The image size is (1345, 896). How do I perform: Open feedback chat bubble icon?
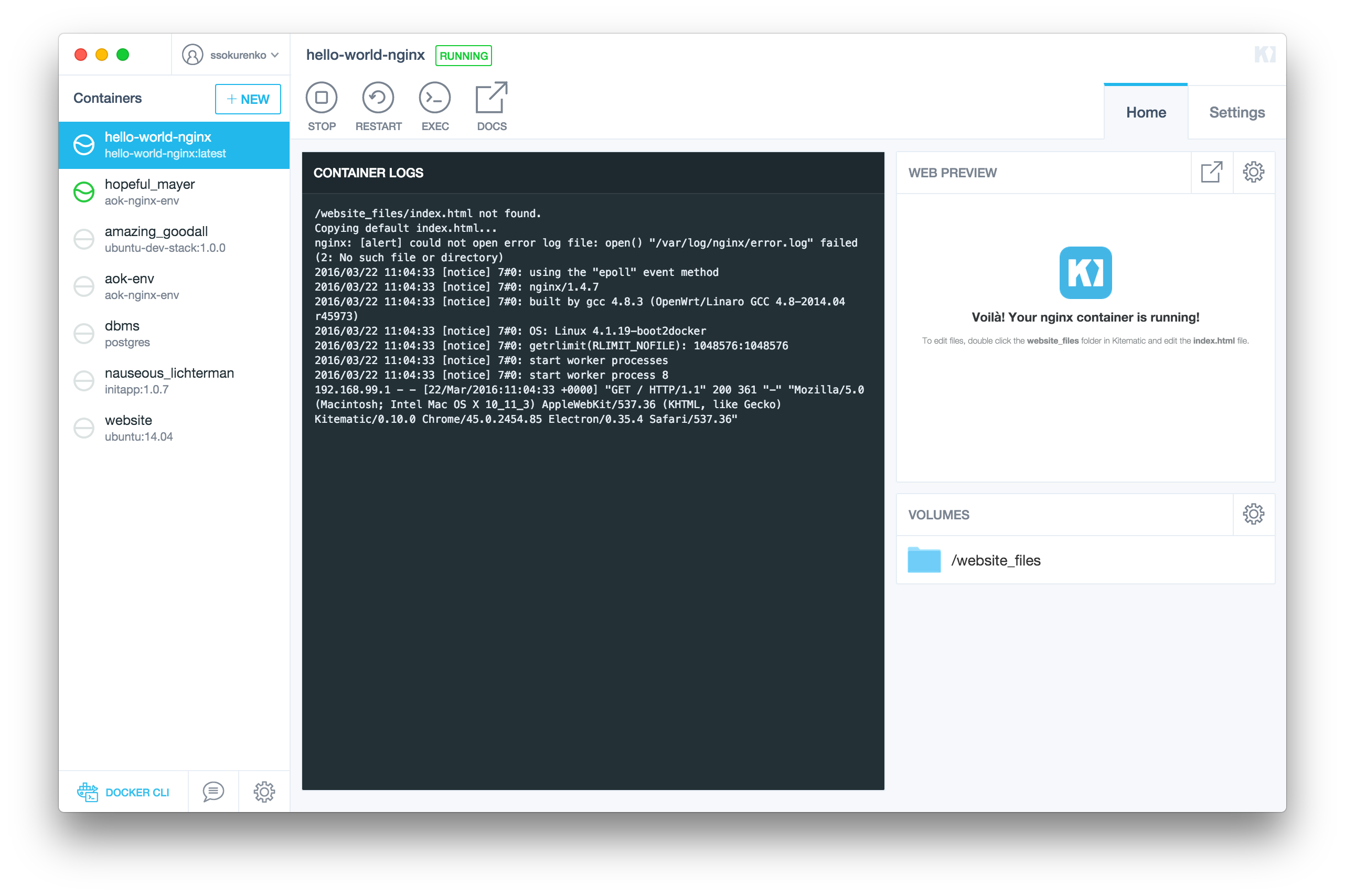tap(213, 792)
